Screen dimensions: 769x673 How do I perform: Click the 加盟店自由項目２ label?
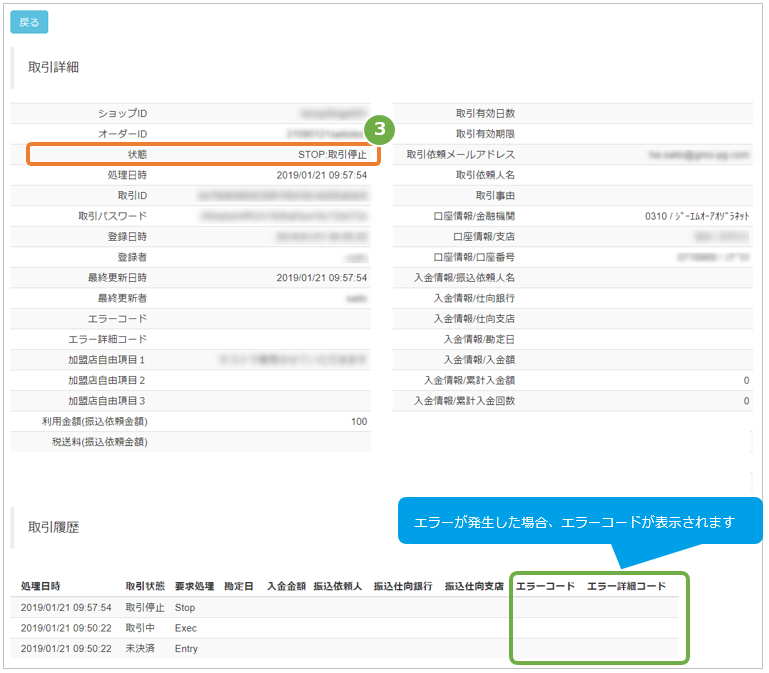[x=106, y=381]
